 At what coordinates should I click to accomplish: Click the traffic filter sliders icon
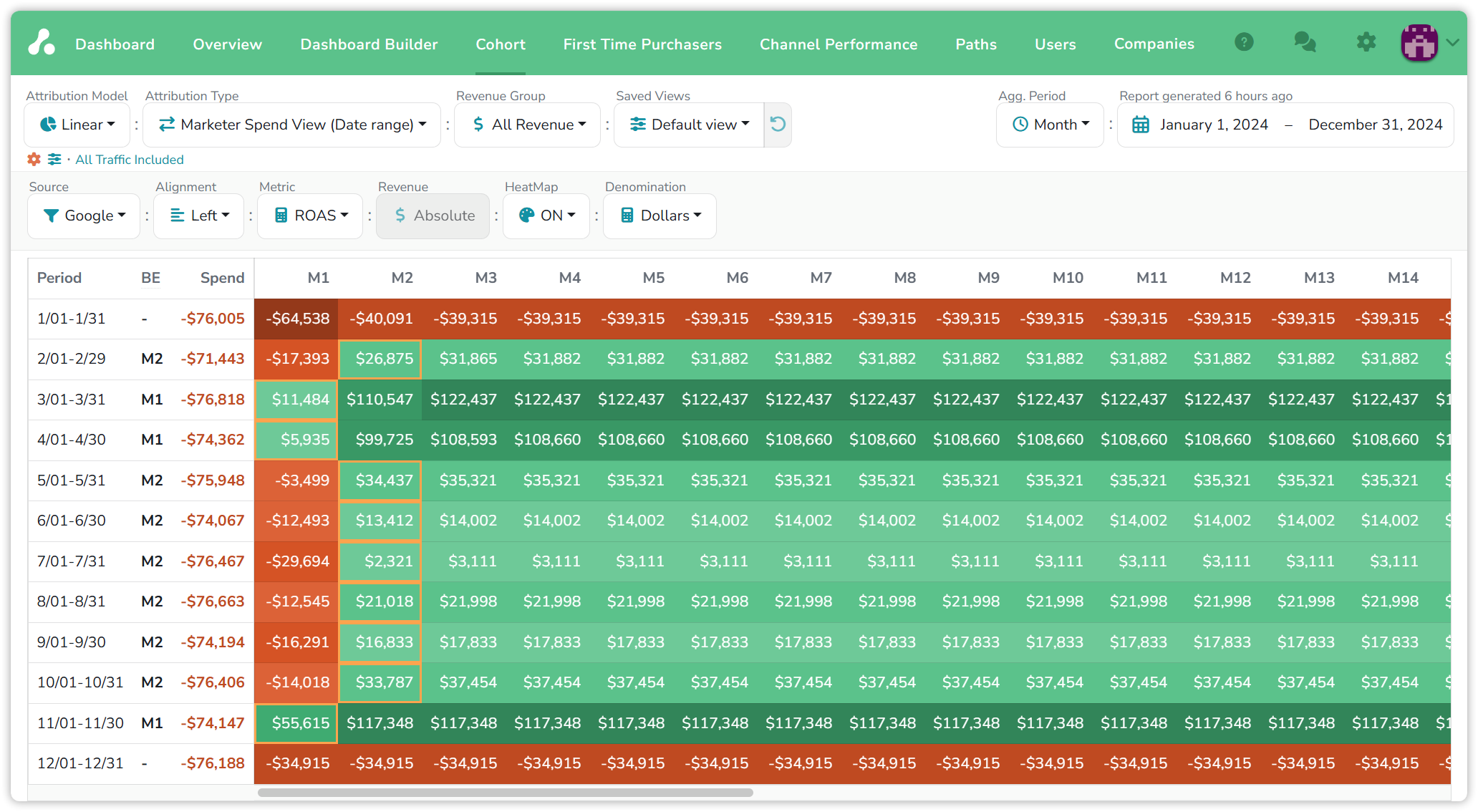[54, 159]
